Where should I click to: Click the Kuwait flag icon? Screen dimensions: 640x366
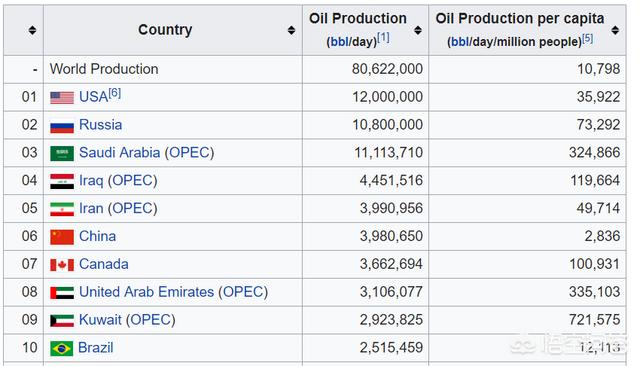tap(62, 320)
